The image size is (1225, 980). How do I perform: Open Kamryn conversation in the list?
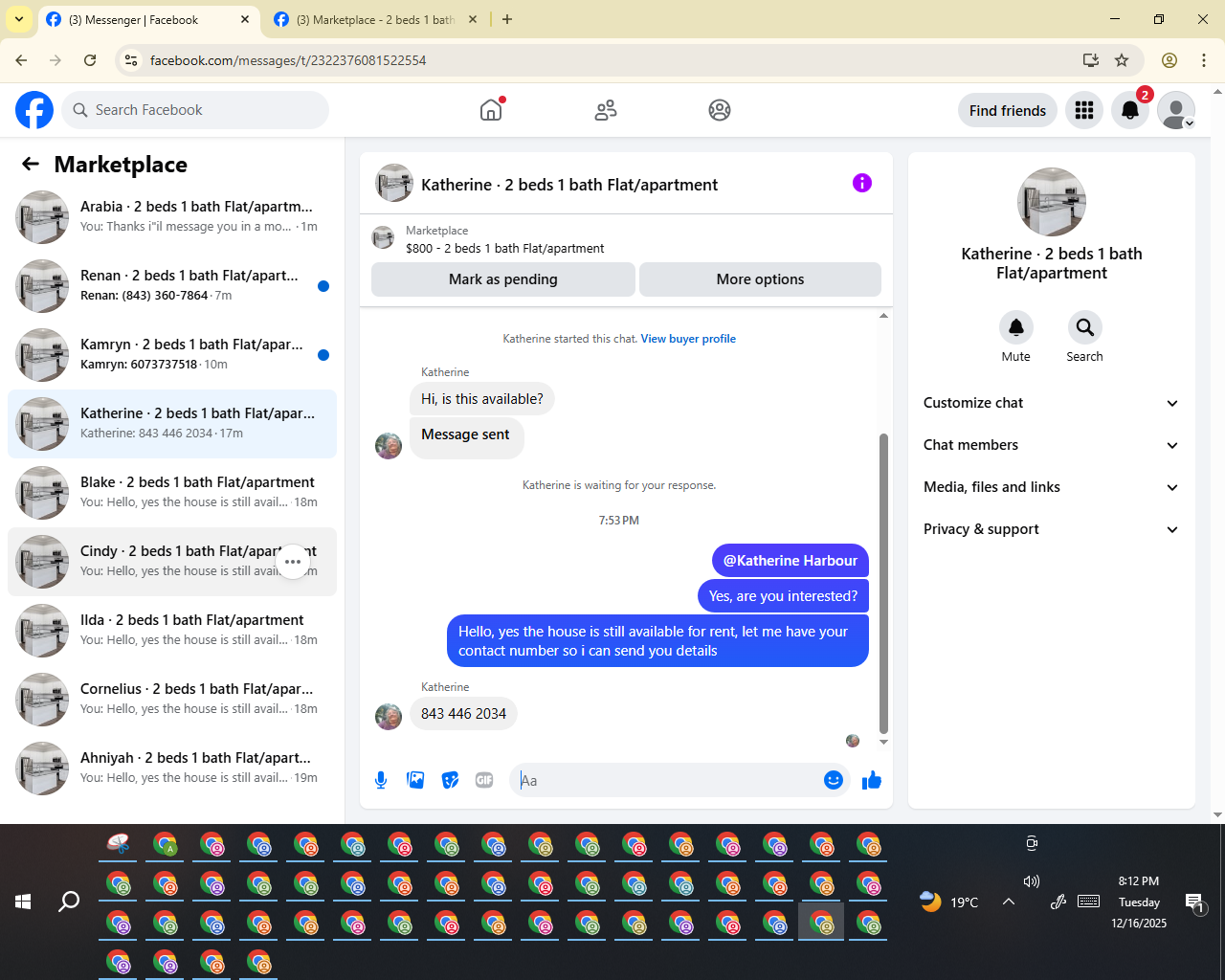[x=172, y=355]
